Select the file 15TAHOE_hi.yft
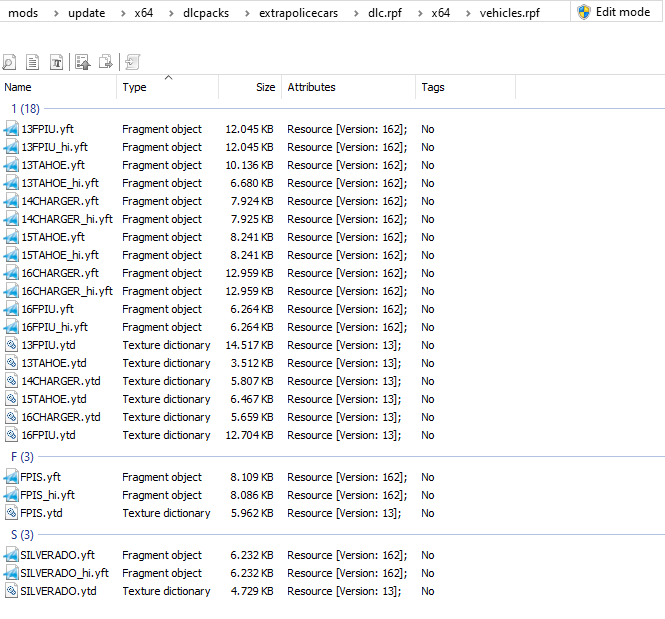 60,255
